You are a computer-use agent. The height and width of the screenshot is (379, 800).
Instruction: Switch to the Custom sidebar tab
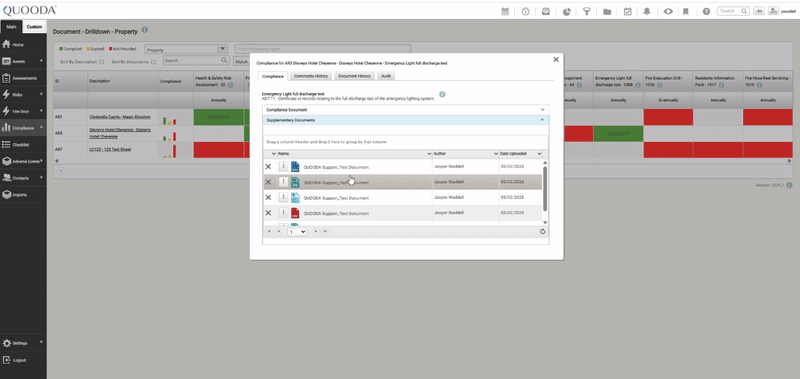34,27
